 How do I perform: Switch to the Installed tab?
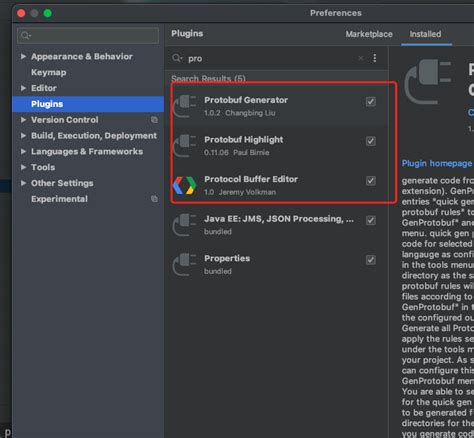click(x=425, y=34)
